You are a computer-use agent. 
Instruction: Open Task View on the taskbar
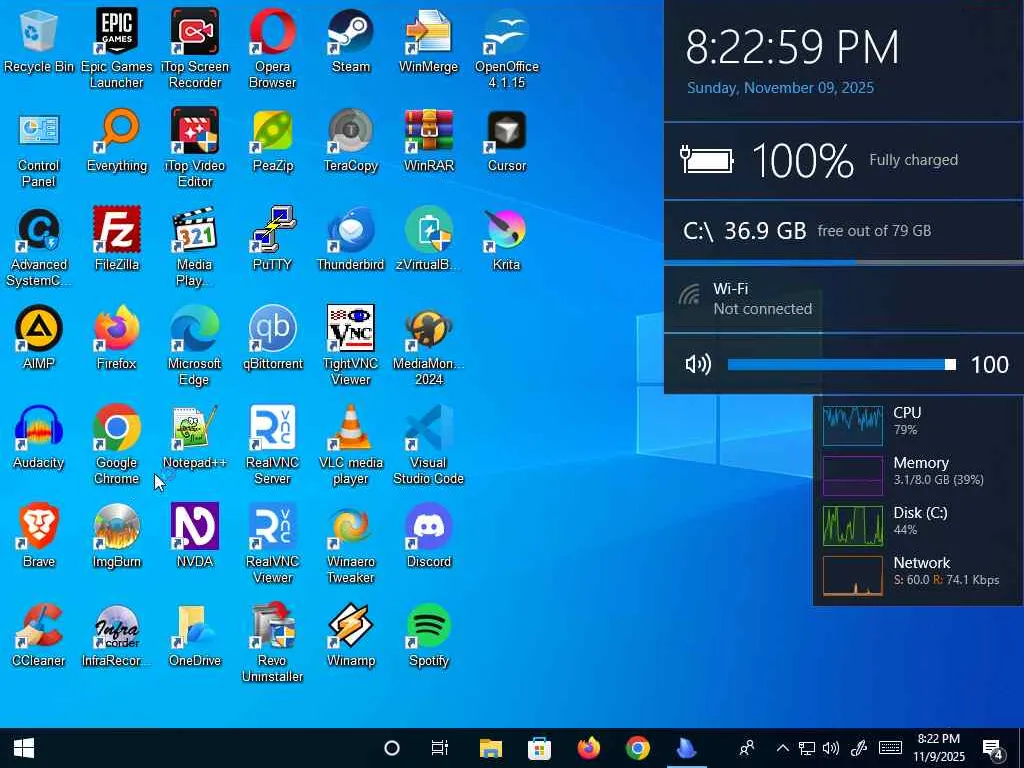coord(440,748)
